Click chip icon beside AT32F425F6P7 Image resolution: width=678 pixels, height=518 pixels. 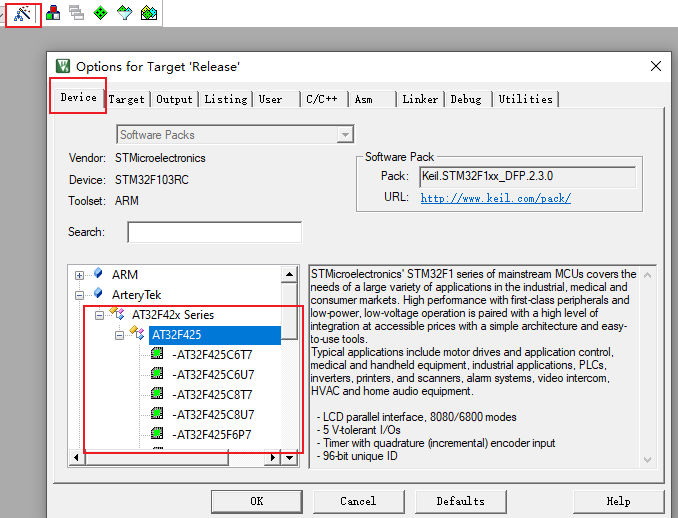[157, 434]
